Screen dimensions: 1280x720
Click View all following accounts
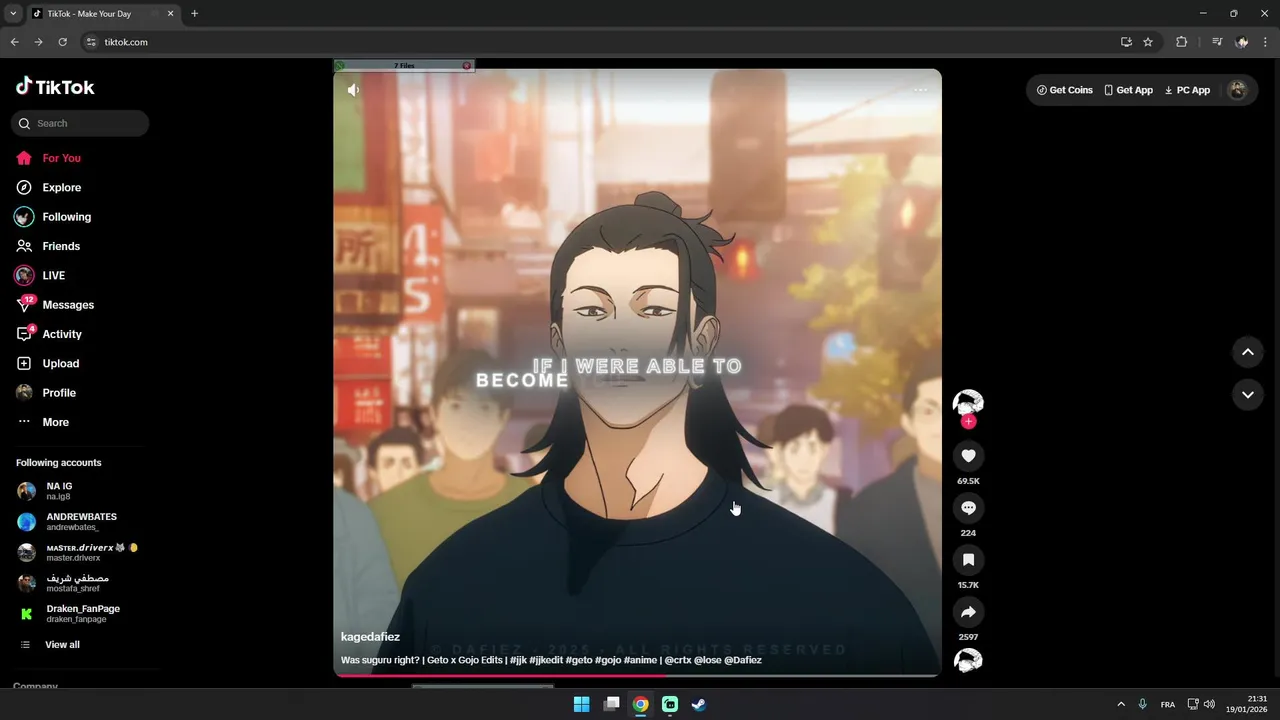click(50, 645)
